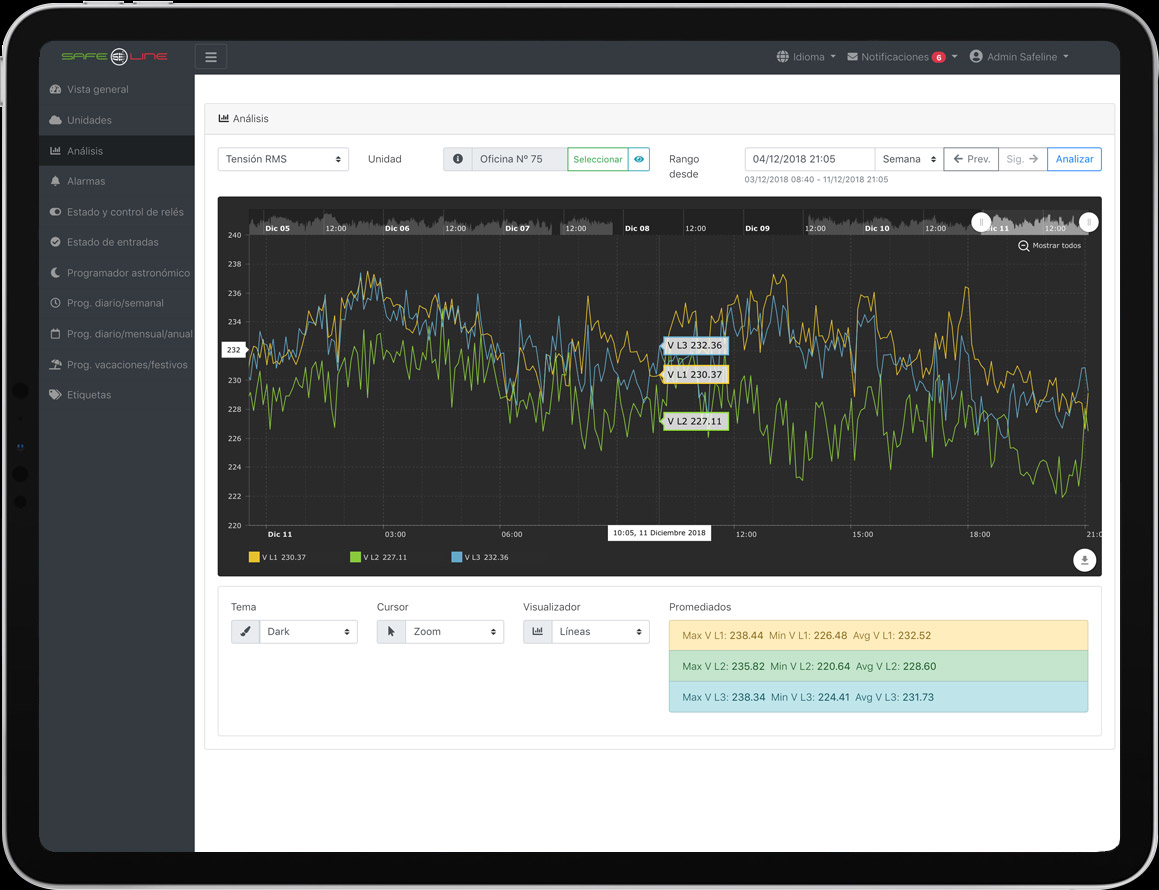Screen dimensions: 1159x890
Task: Click the Prev. button
Action: tap(971, 159)
